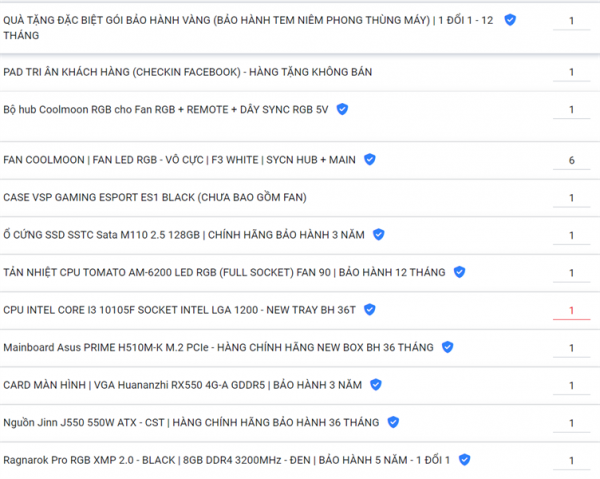Click the shield icon next to Asus PRIME H510M-K
The image size is (600, 479).
pos(447,347)
